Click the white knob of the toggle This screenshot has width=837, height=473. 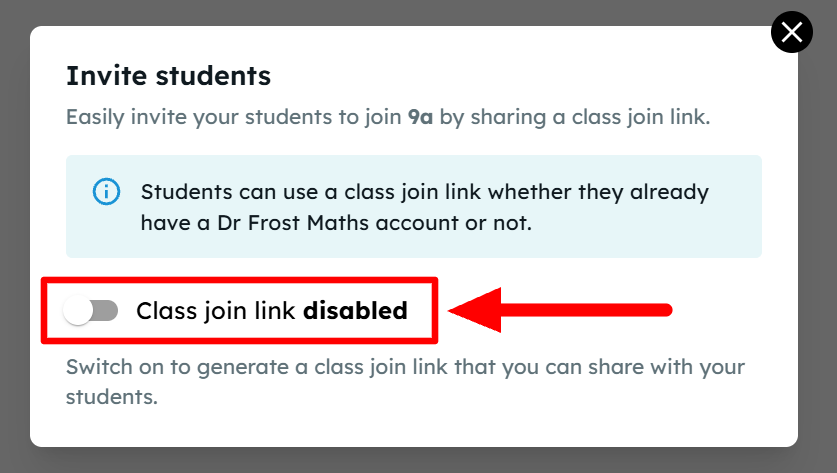78,311
